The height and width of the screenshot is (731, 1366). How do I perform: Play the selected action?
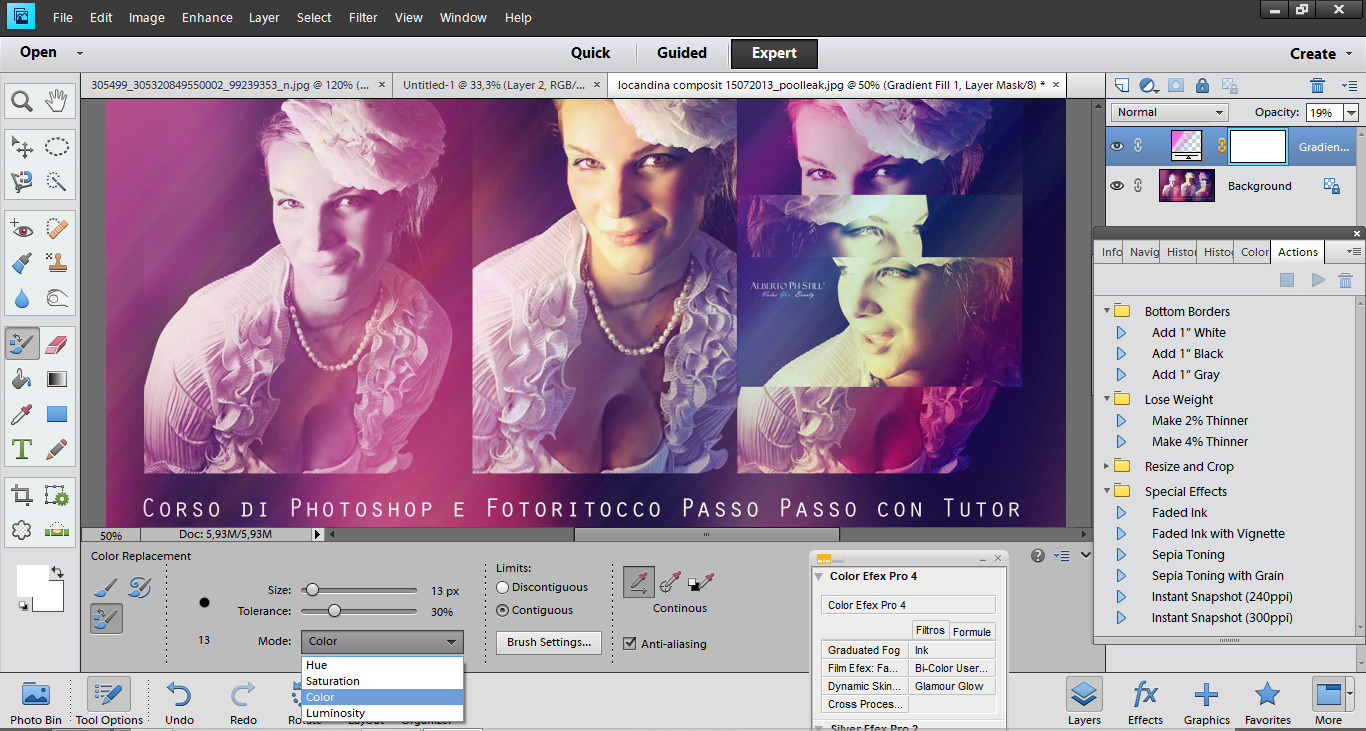click(1318, 281)
